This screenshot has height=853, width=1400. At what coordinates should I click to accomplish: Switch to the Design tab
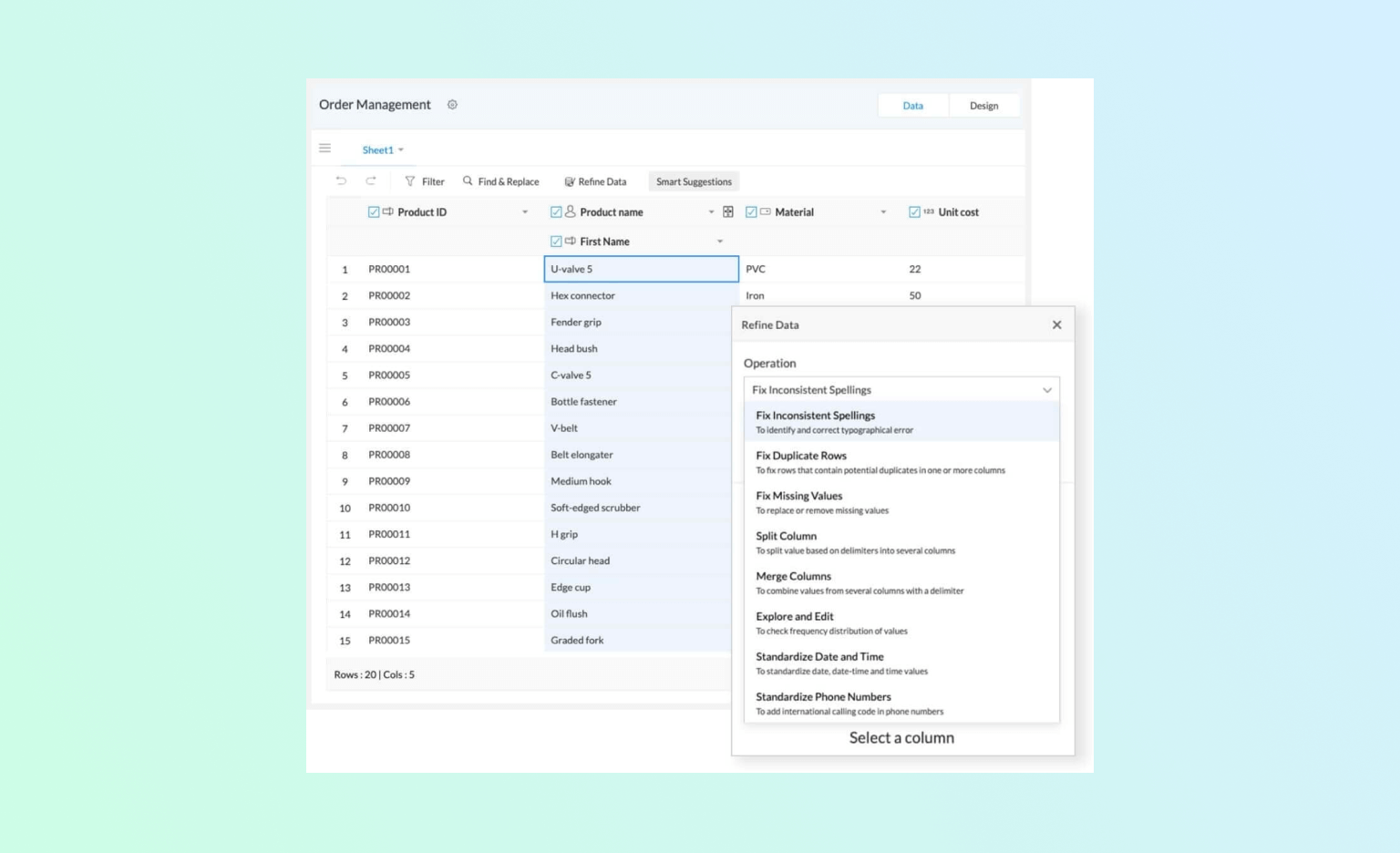[984, 106]
